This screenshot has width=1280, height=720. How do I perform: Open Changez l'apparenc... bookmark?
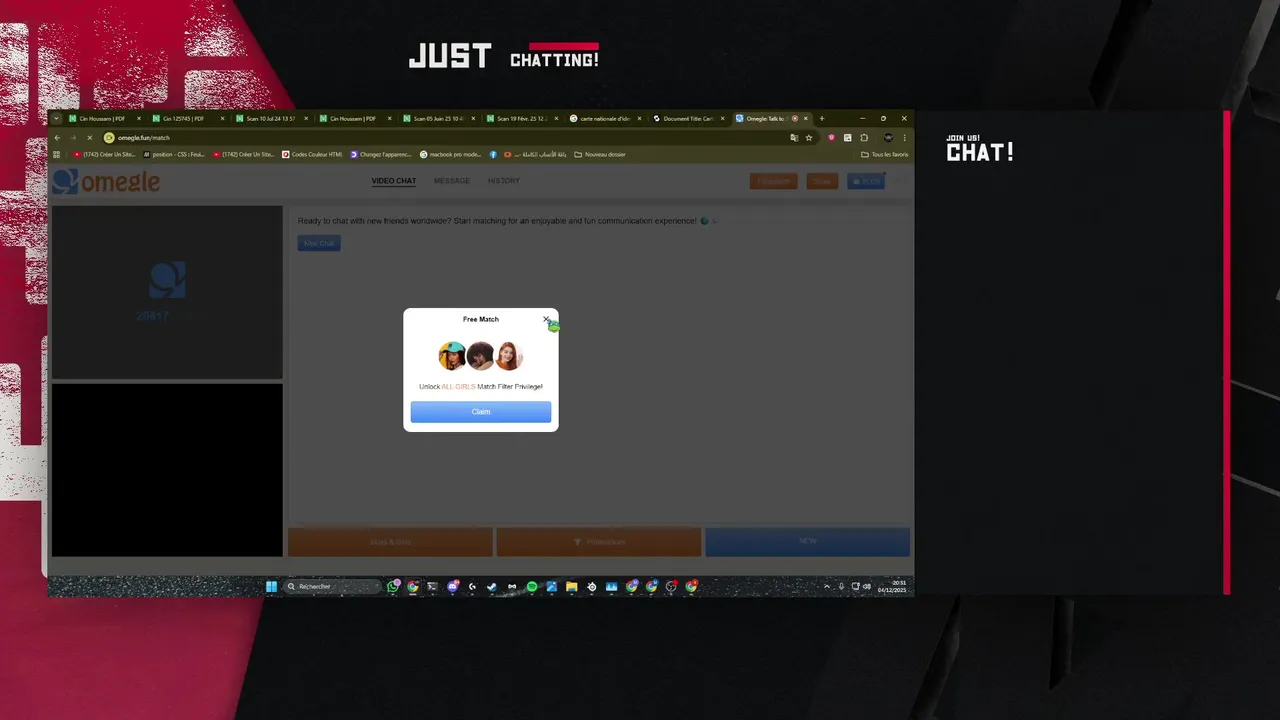pos(381,154)
